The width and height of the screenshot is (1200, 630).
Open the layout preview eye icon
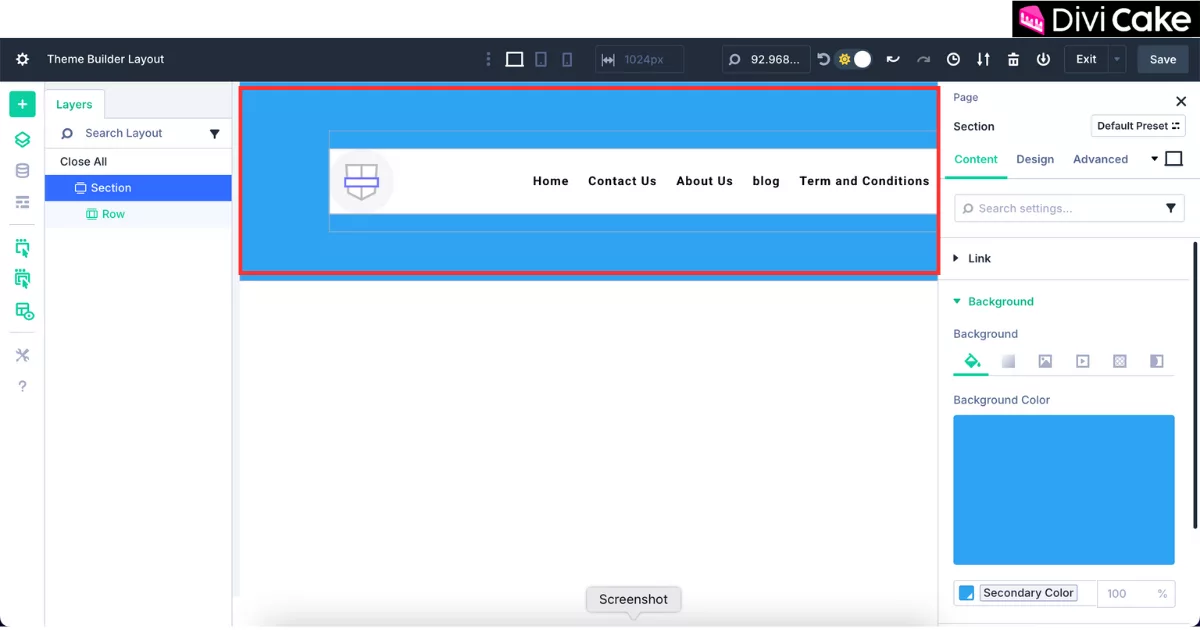click(23, 311)
